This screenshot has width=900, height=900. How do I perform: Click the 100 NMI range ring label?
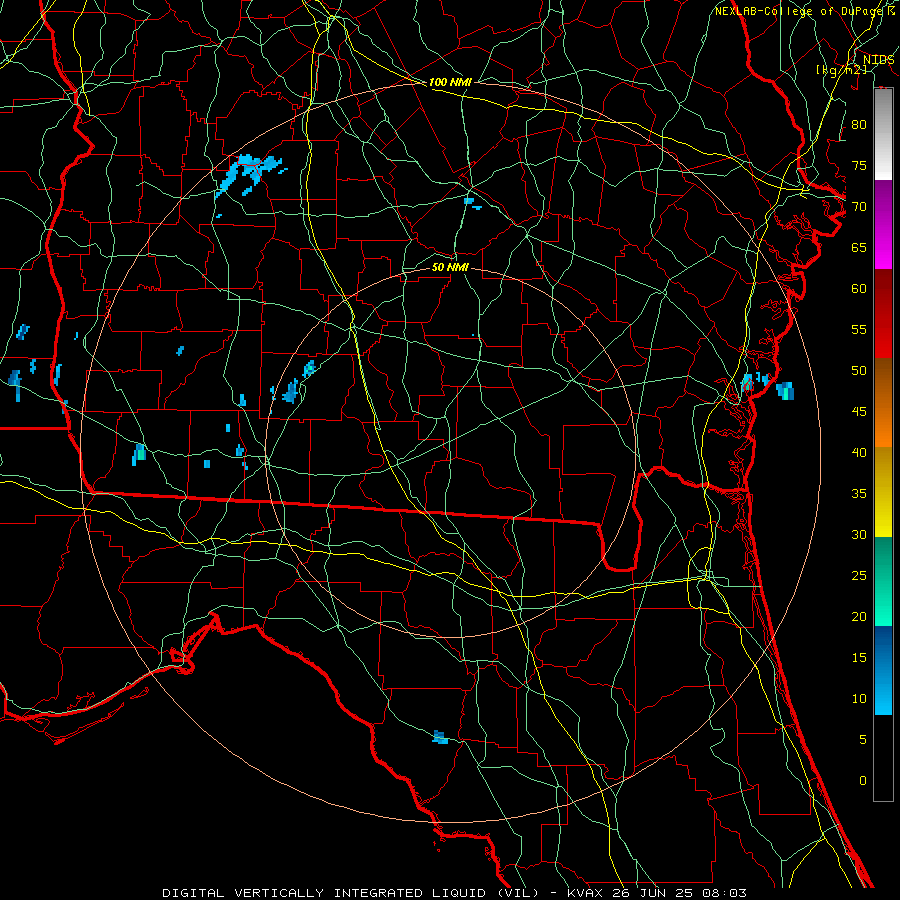coord(450,82)
